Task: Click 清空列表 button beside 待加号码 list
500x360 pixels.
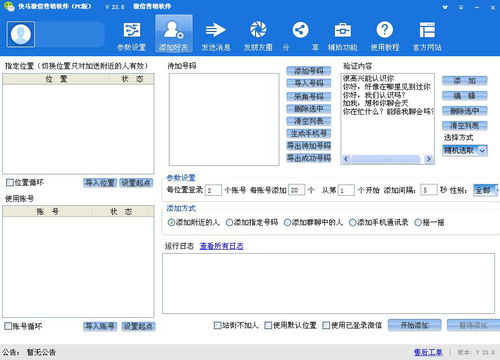Action: (x=309, y=121)
